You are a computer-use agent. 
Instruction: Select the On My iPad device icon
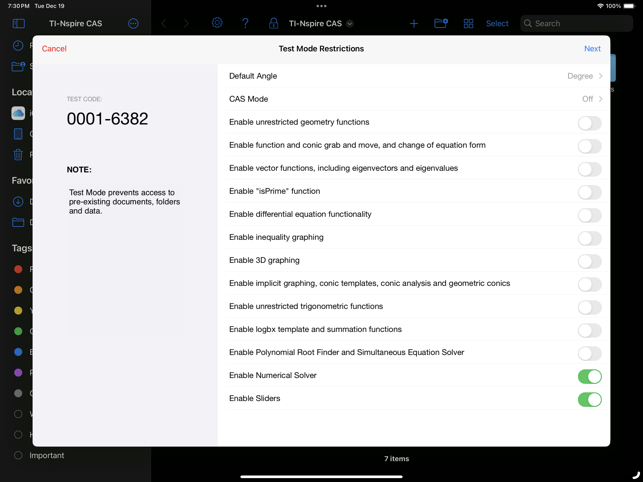coord(18,134)
